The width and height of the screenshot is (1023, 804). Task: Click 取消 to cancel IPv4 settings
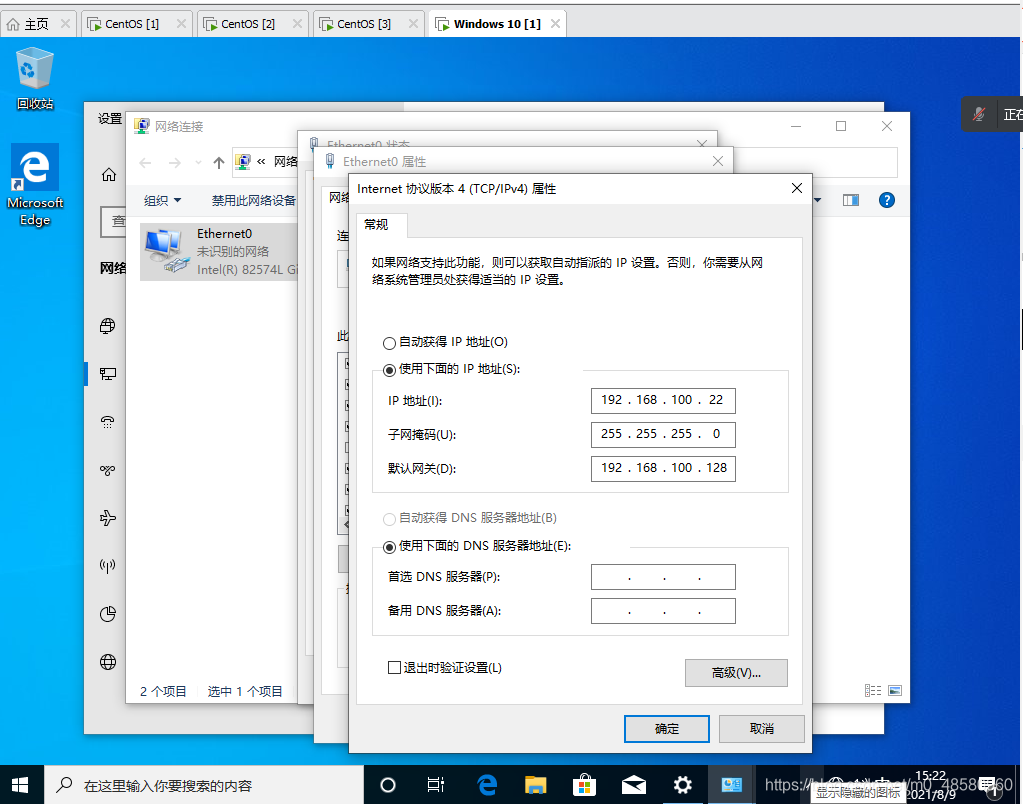(761, 729)
